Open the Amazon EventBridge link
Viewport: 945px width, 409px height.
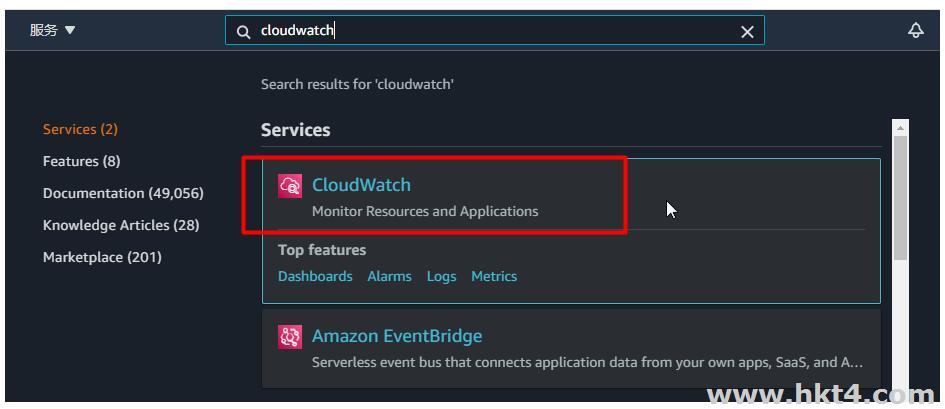pos(397,336)
